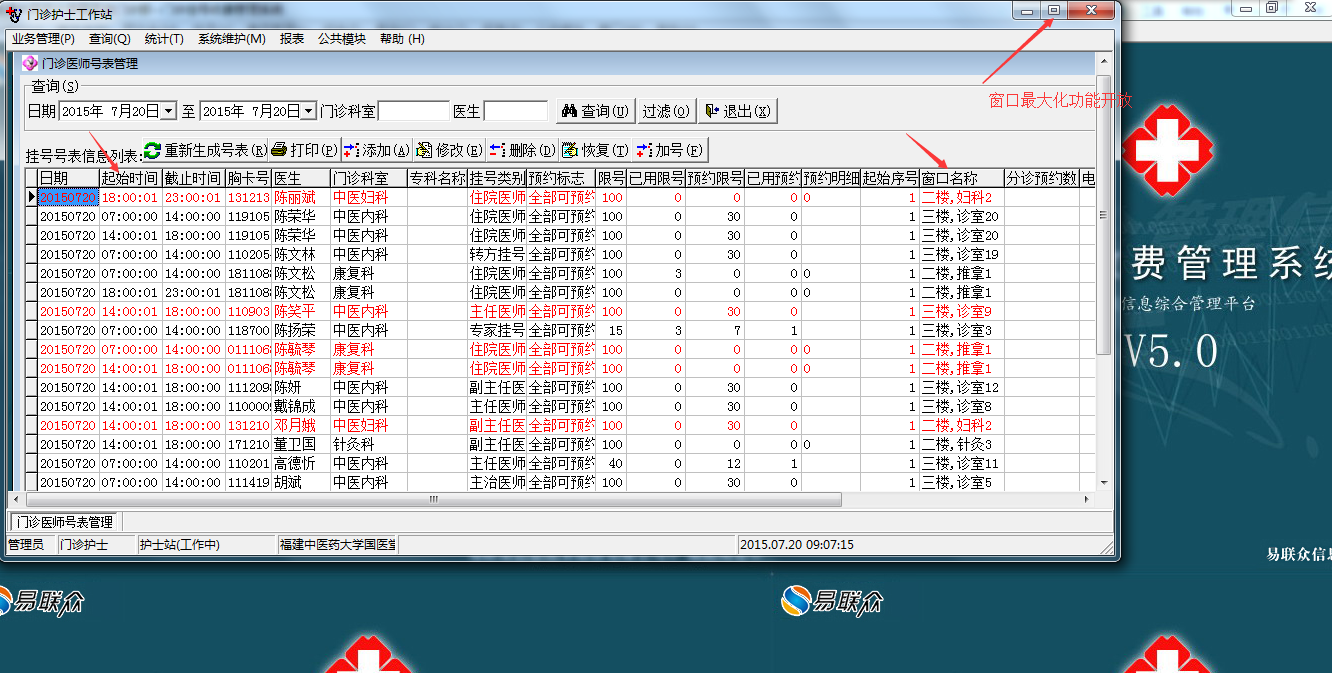Click the 日期 column header
The image size is (1332, 673).
[68, 178]
